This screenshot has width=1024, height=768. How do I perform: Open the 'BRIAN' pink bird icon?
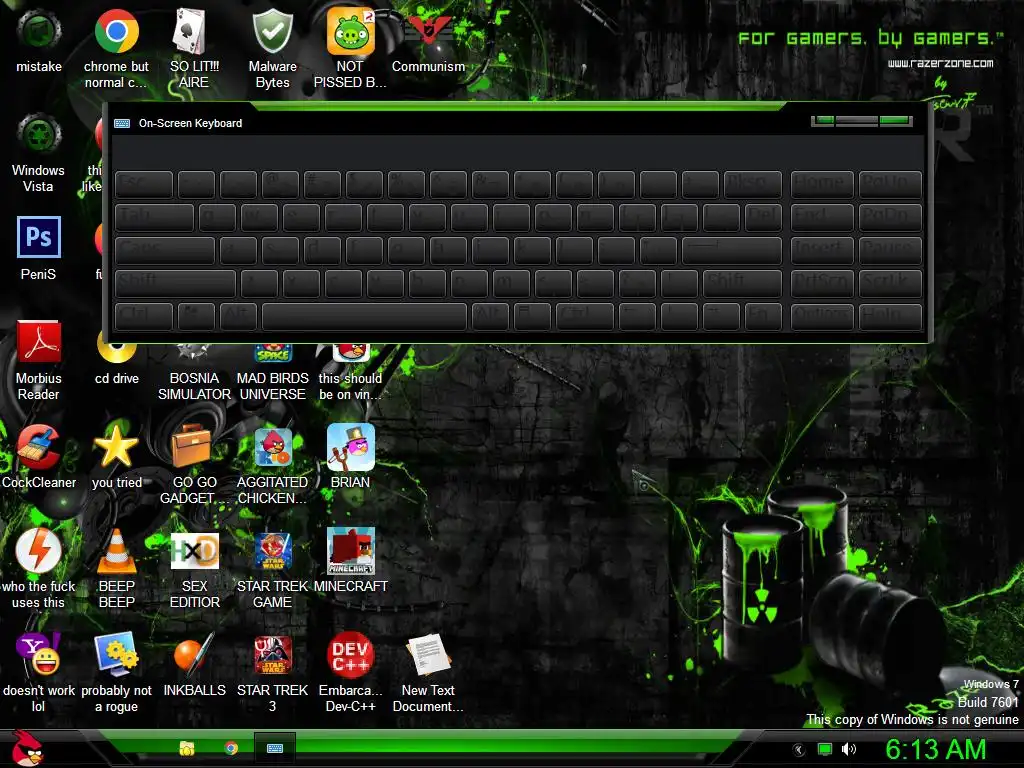[350, 457]
